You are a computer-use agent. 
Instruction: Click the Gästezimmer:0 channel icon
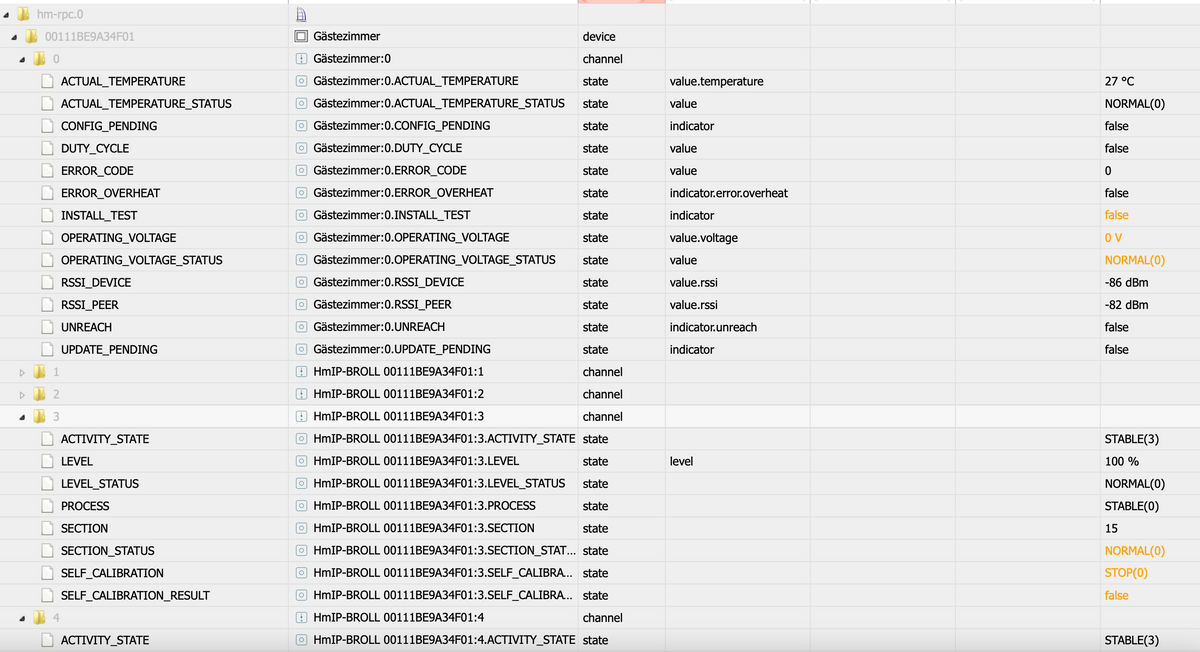coord(301,59)
